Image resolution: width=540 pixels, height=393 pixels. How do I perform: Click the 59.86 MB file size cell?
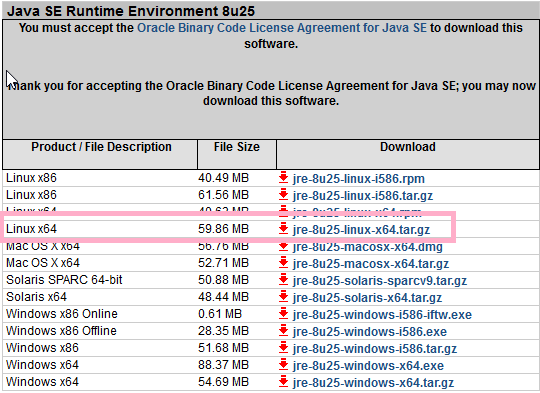tap(223, 229)
